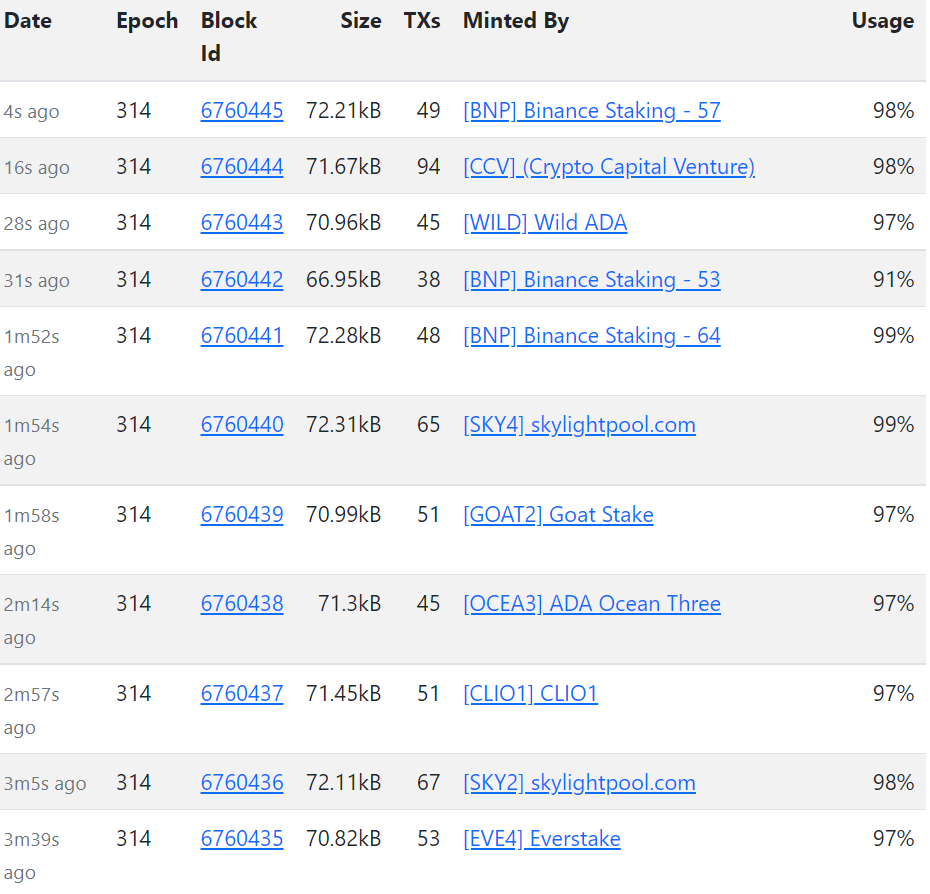
Task: Click the 38 TXs value
Action: (x=428, y=279)
